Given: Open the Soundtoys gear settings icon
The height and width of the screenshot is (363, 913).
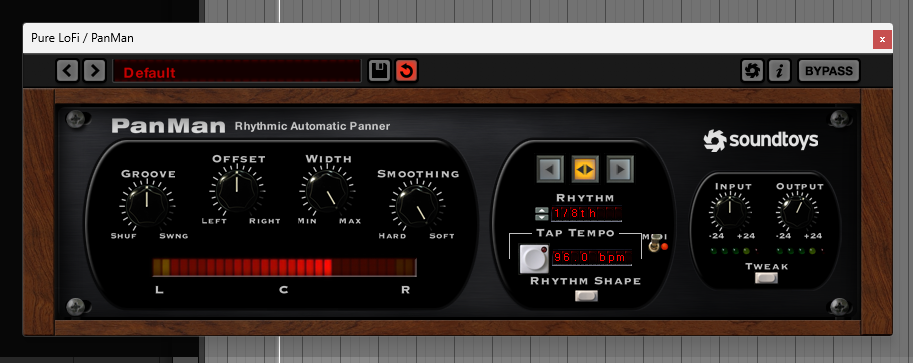Looking at the screenshot, I should click(752, 71).
